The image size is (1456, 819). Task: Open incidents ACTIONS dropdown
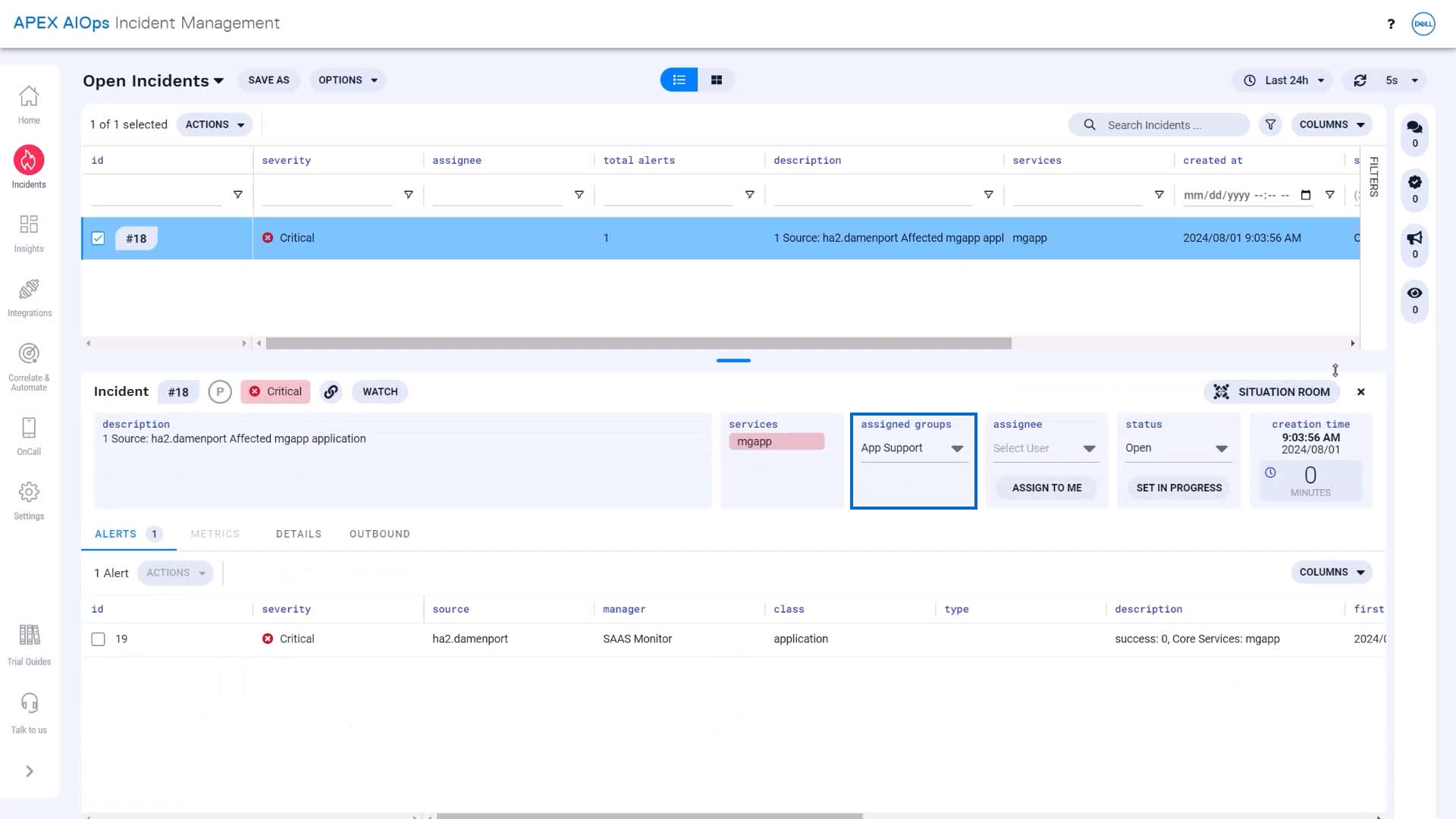[x=215, y=124]
